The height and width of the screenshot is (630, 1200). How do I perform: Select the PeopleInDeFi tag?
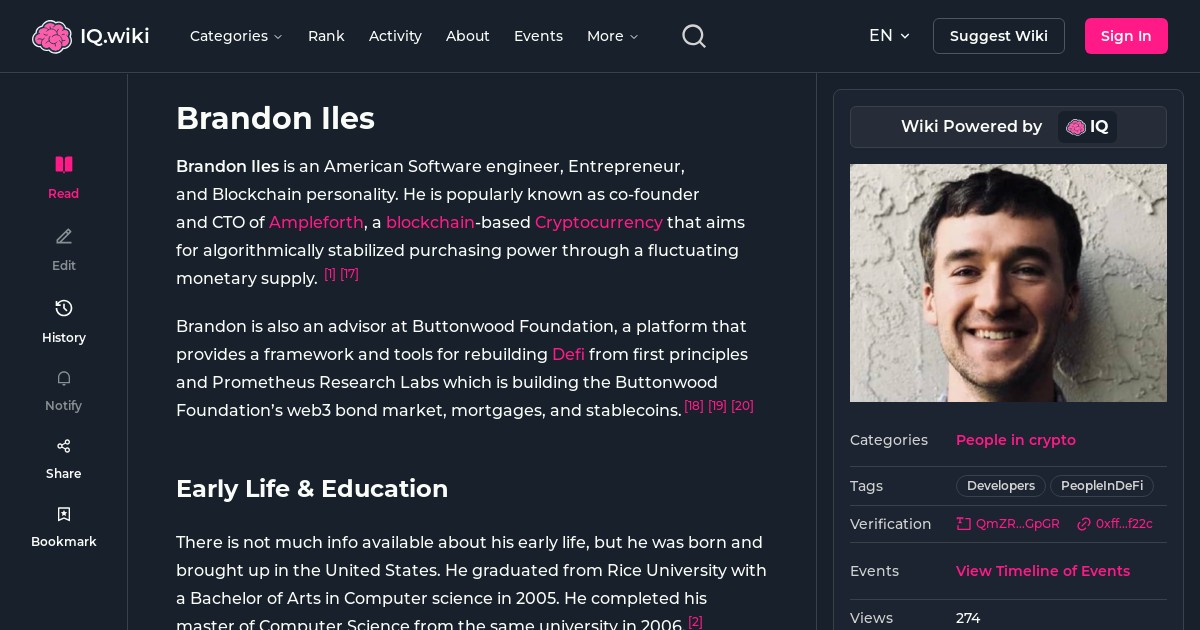click(x=1101, y=485)
